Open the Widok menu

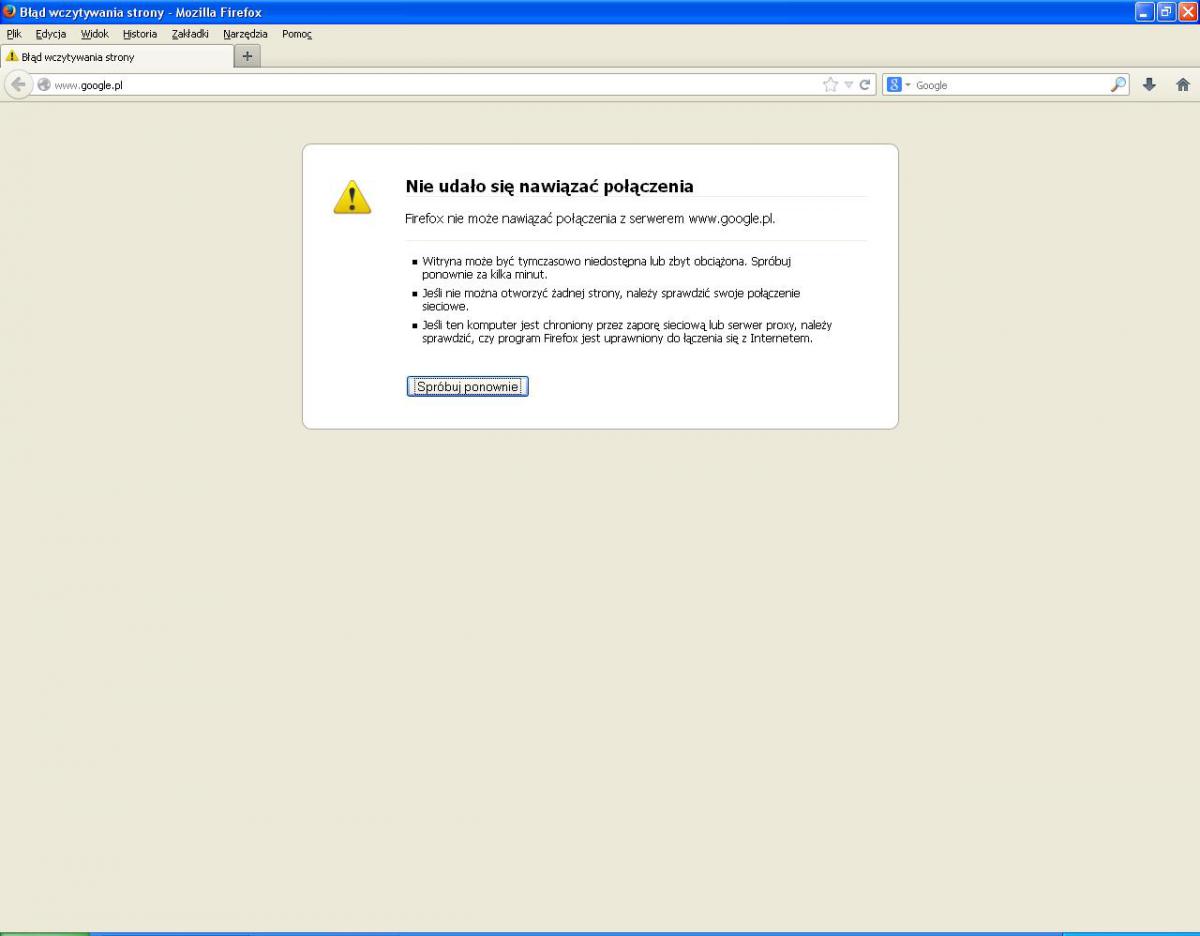tap(95, 34)
